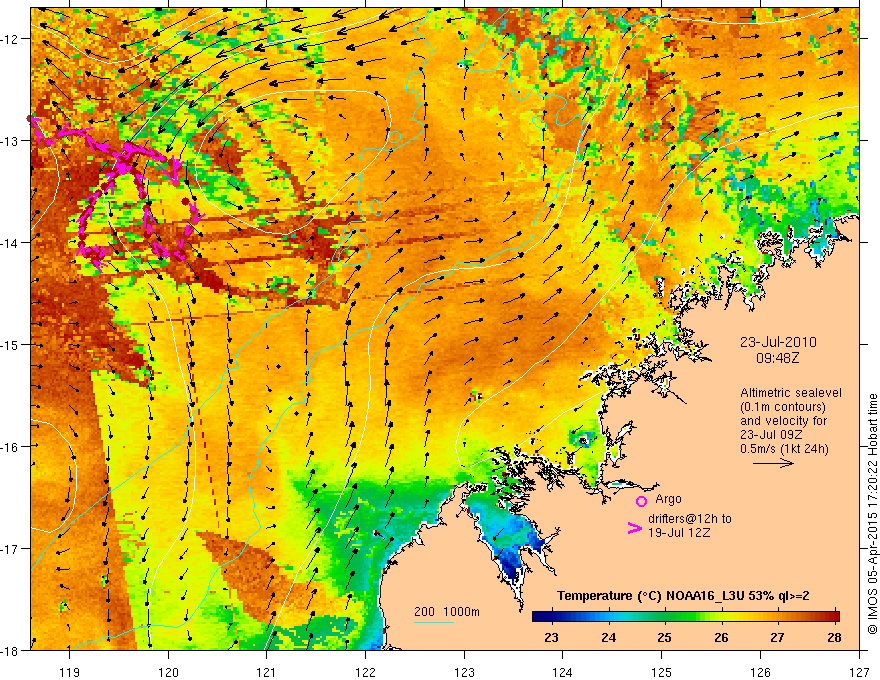
Task: Click latitude axis label -13
Action: click(10, 141)
